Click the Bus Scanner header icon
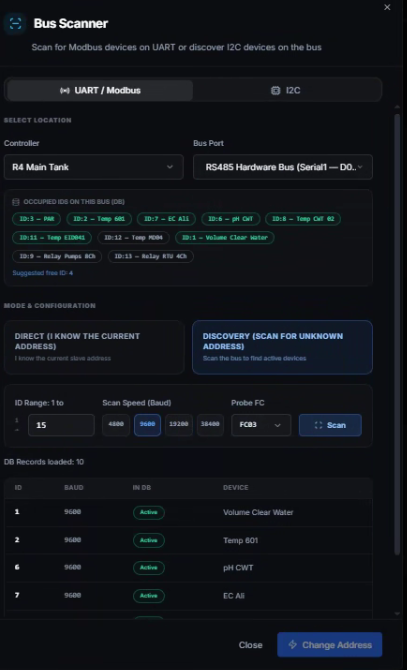 point(15,23)
